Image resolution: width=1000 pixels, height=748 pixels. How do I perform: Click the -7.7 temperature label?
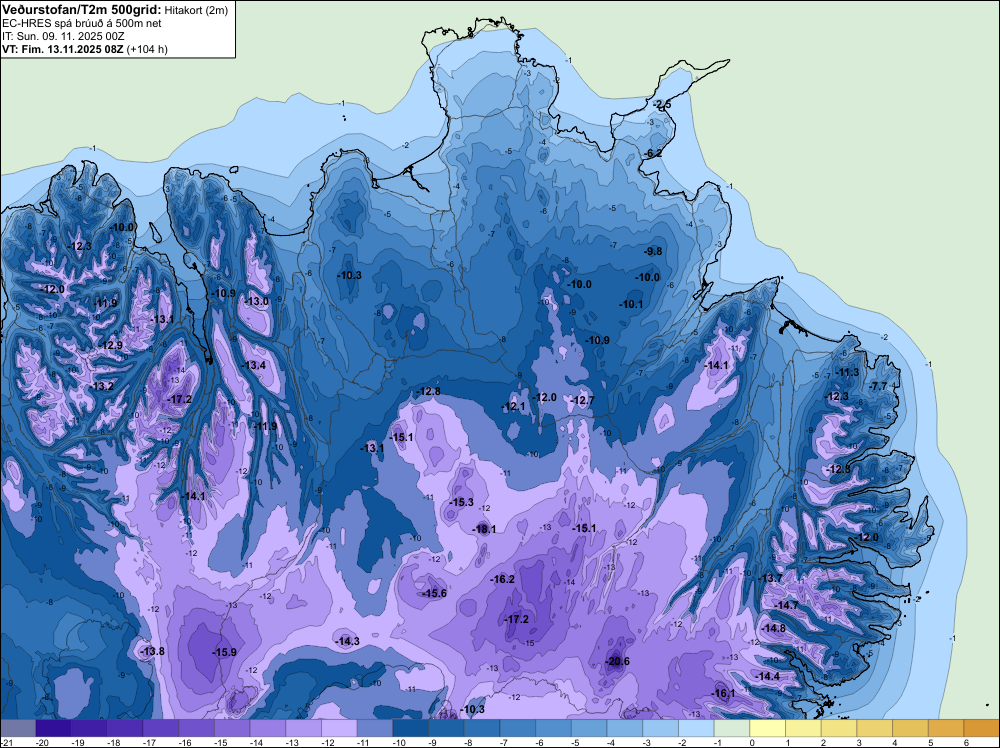click(x=878, y=386)
